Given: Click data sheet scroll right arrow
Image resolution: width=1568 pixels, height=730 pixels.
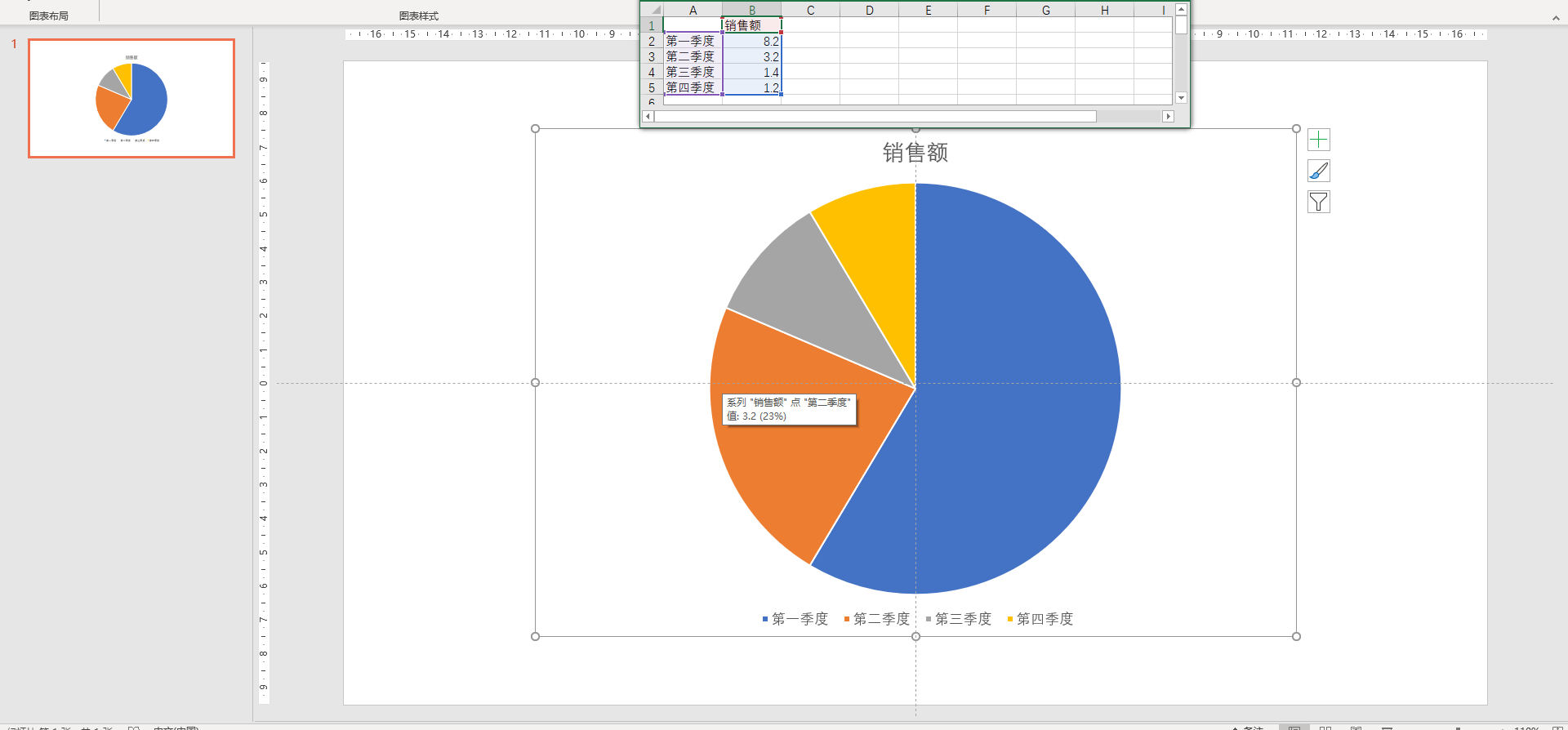Looking at the screenshot, I should (x=1168, y=117).
